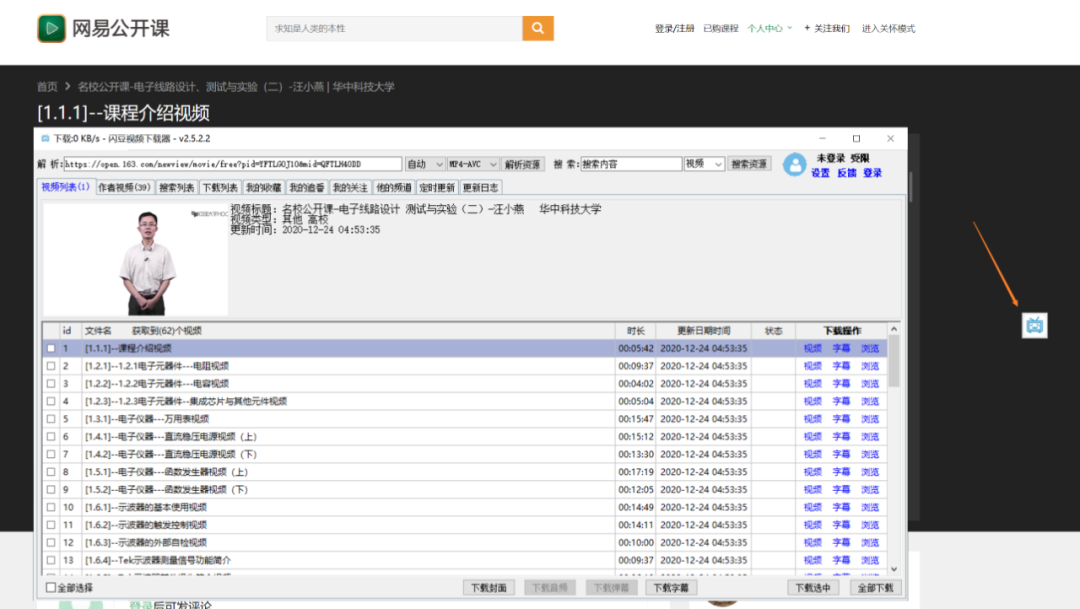Click the user avatar icon in downloader

794,165
